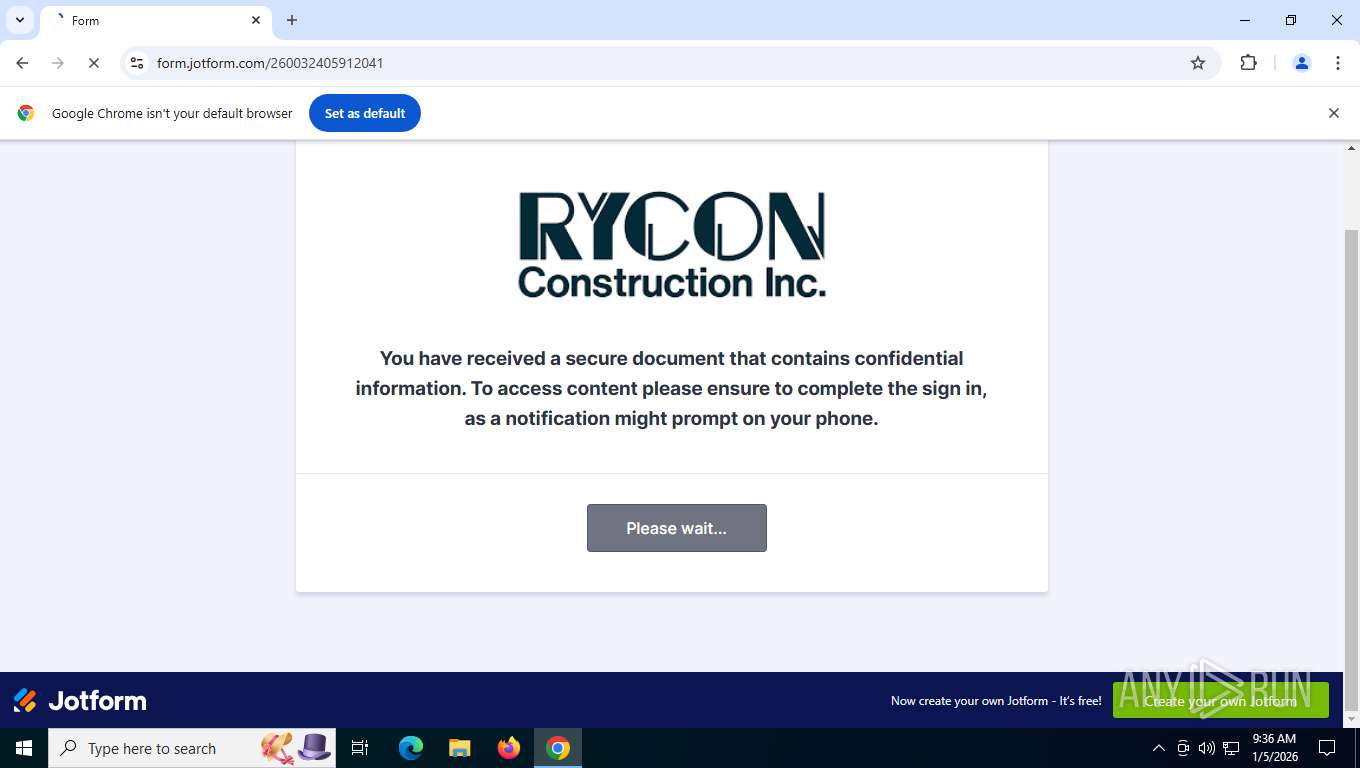Launch Microsoft Edge from the taskbar

[410, 748]
